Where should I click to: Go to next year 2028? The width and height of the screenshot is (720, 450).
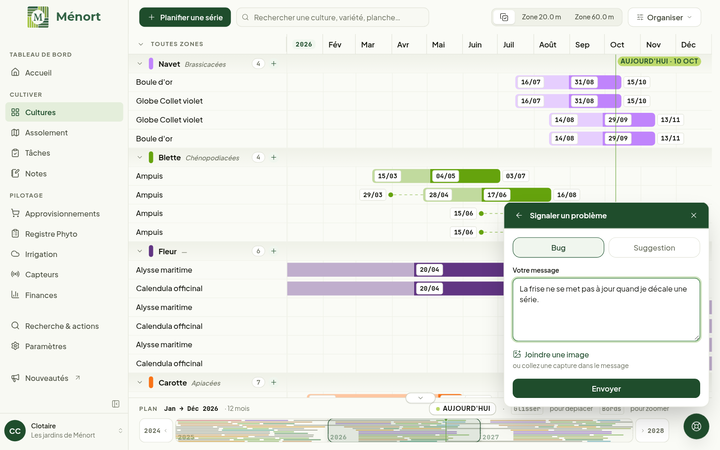point(652,431)
